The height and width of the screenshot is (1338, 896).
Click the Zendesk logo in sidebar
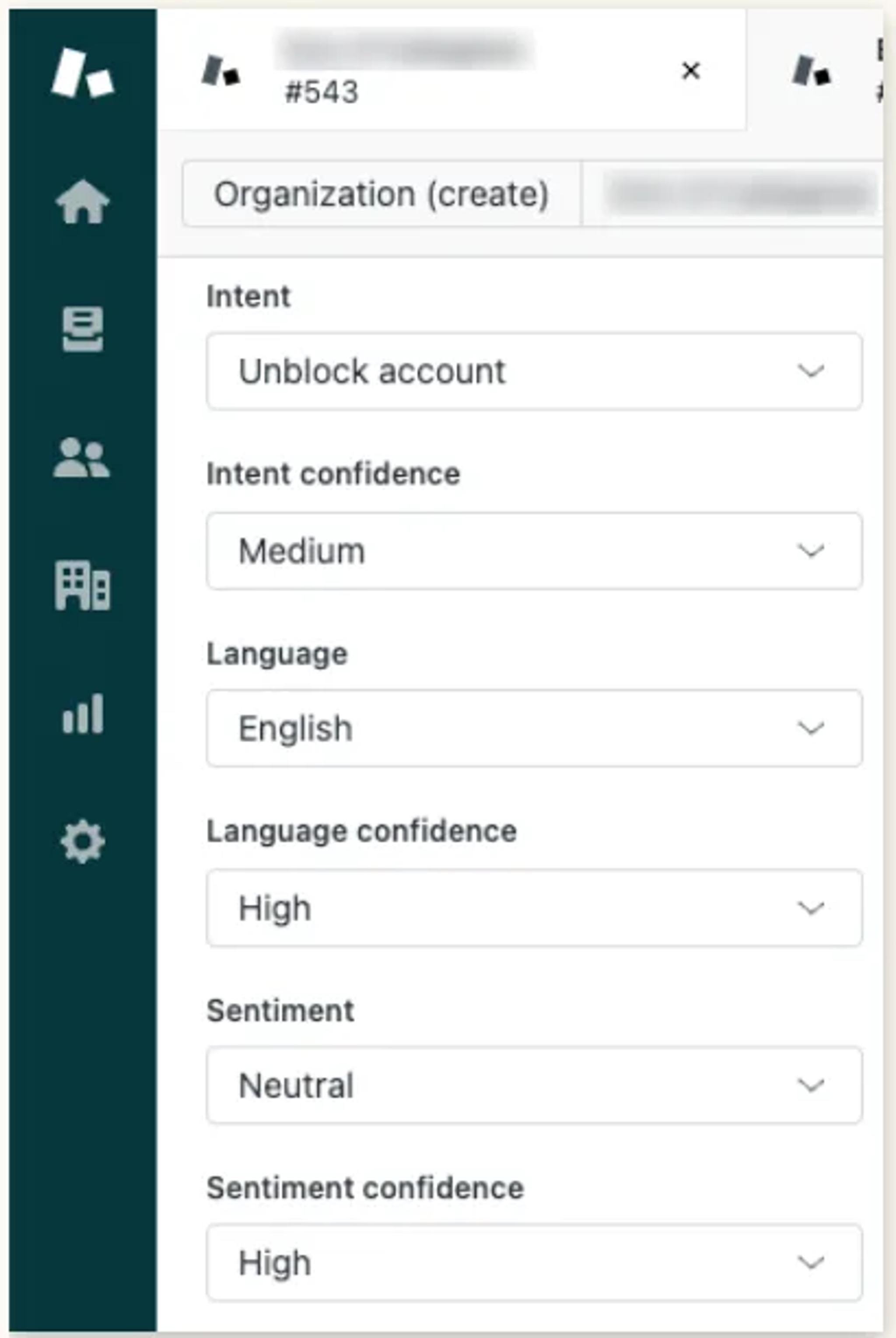tap(83, 73)
